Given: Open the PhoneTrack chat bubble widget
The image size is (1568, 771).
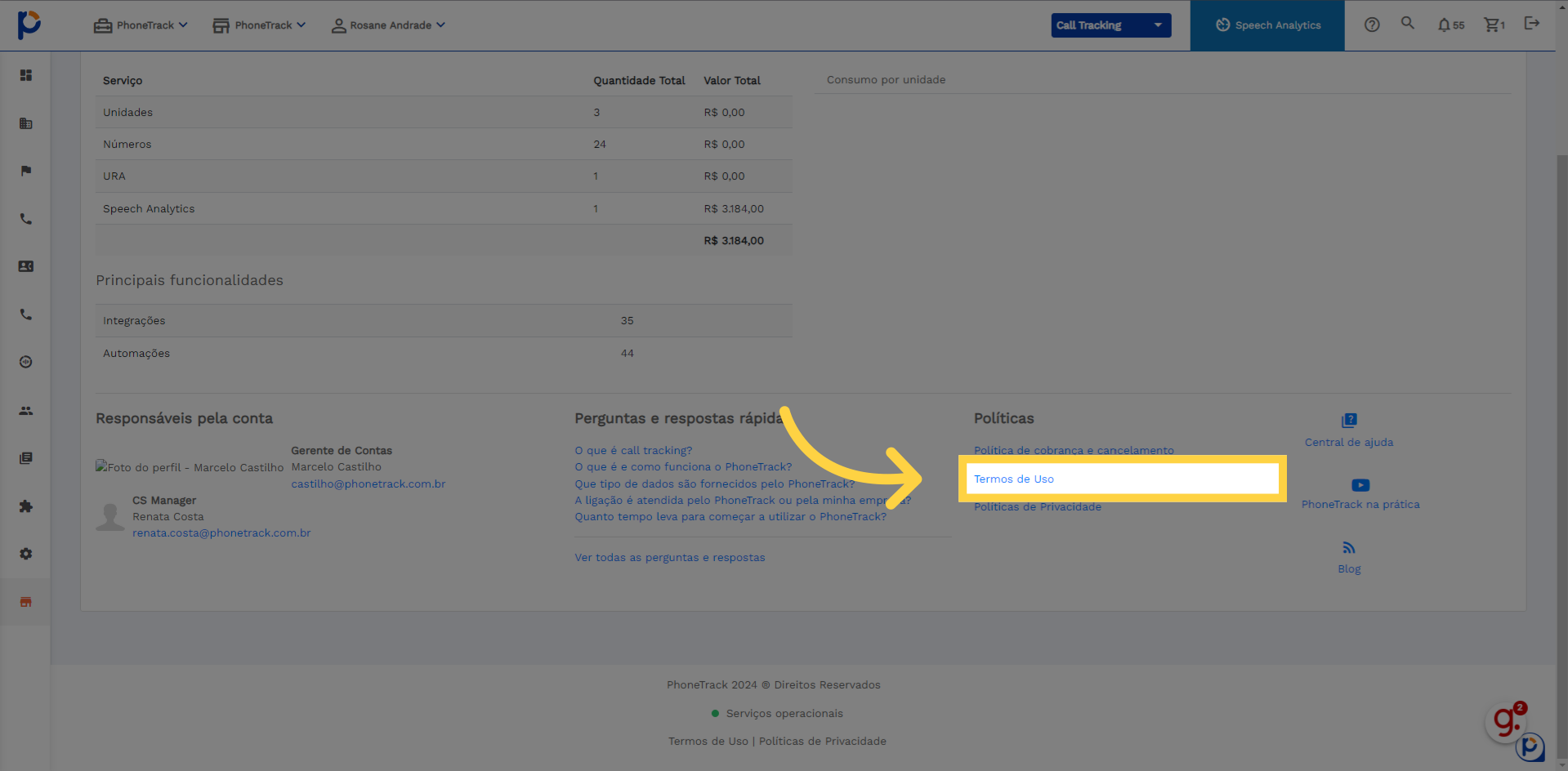Looking at the screenshot, I should [x=1530, y=746].
